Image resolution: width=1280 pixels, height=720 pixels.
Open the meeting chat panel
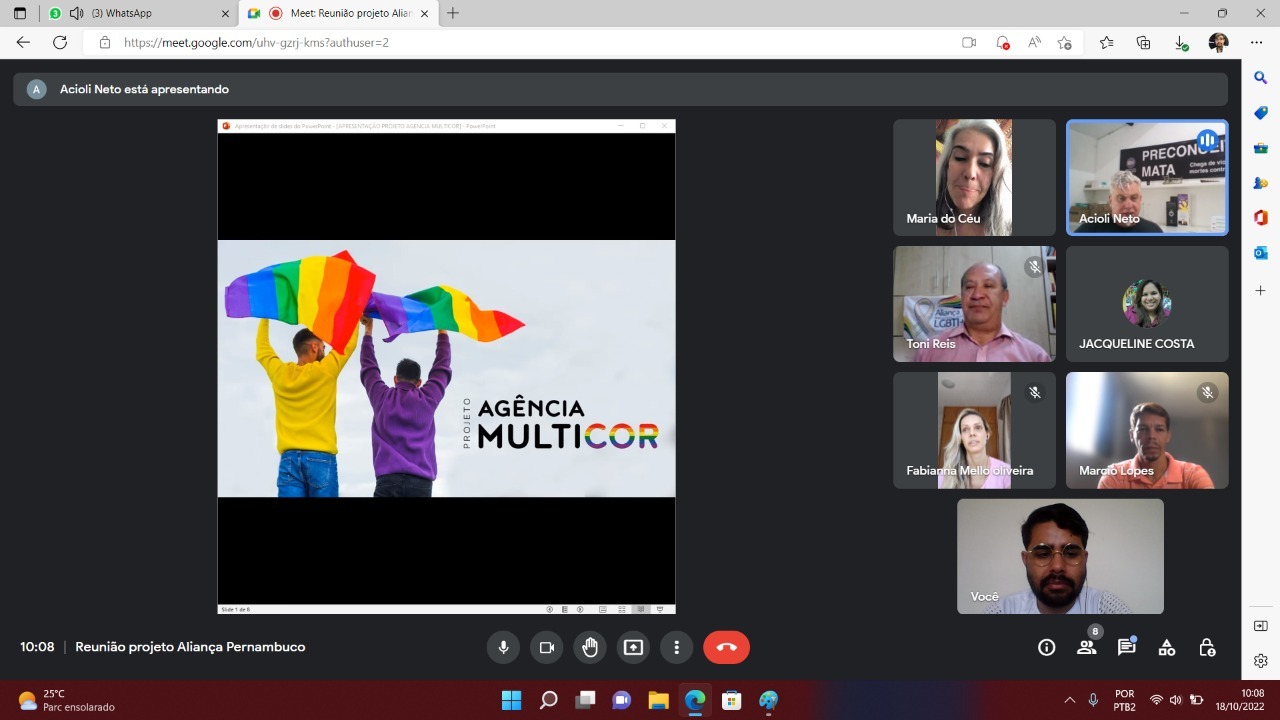click(1127, 647)
